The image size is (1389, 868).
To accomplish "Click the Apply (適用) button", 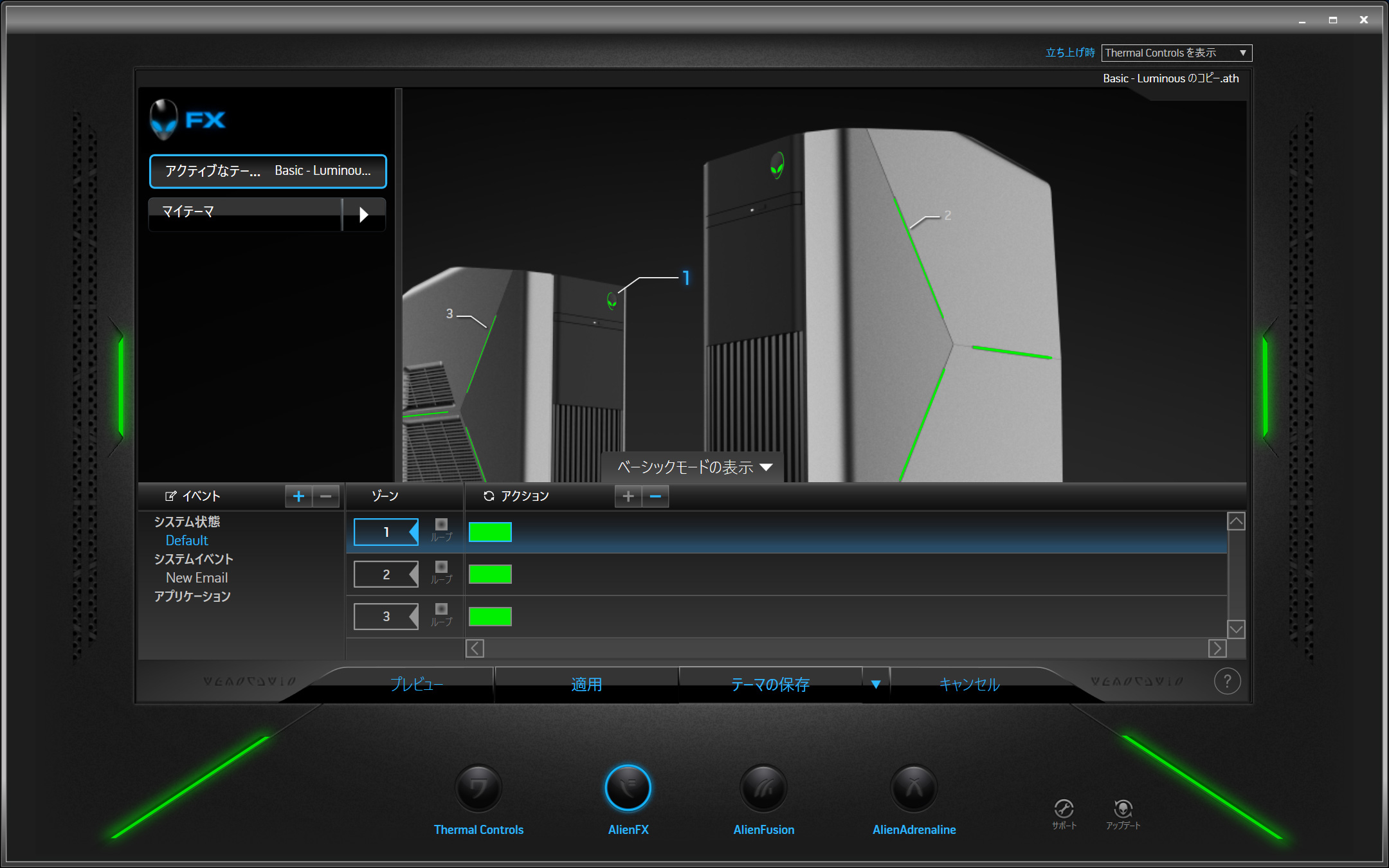I will click(586, 684).
